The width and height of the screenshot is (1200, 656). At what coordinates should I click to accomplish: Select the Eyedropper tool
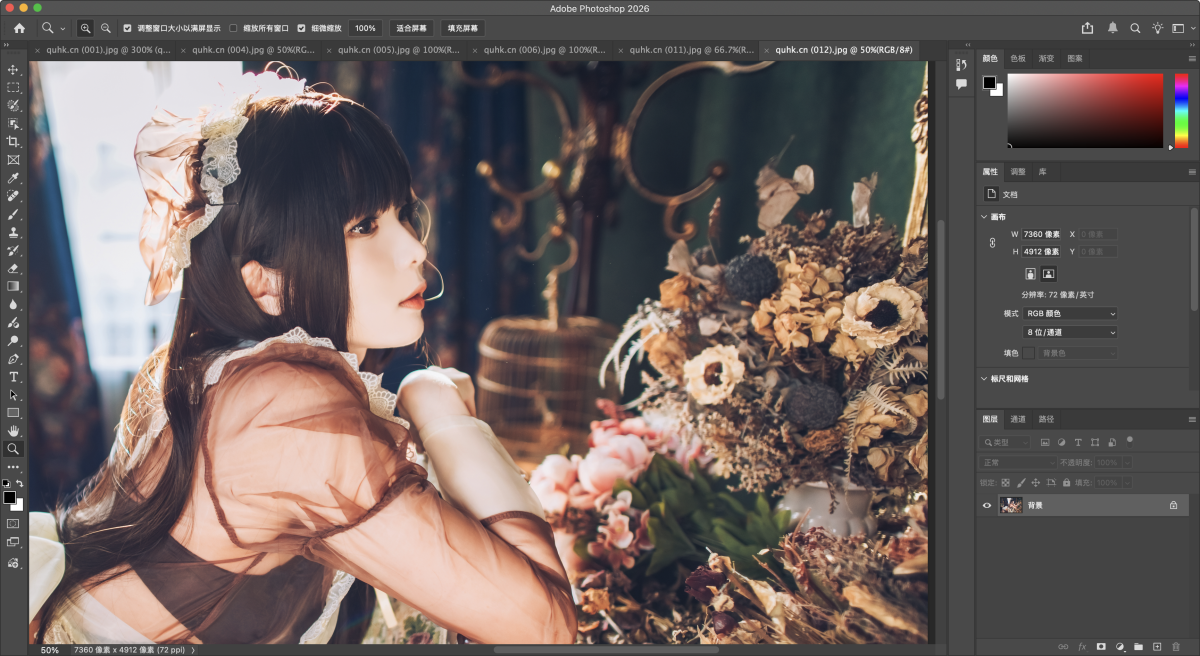click(x=14, y=178)
